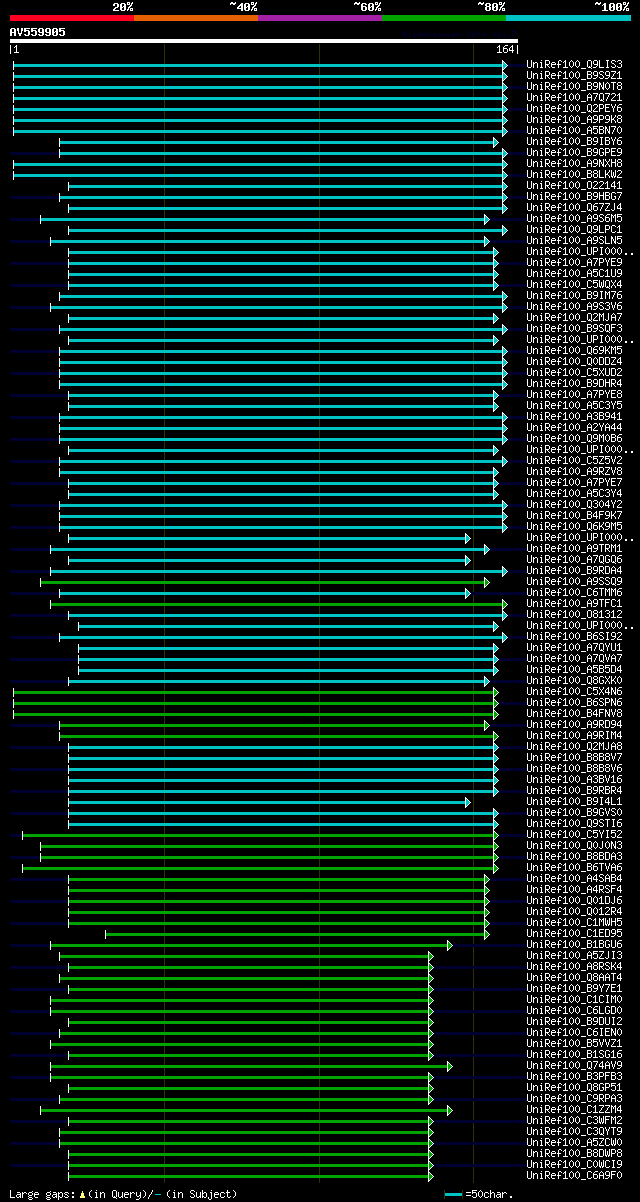
Task: Select label UniRef100_B8LKW2
Action: 575,175
